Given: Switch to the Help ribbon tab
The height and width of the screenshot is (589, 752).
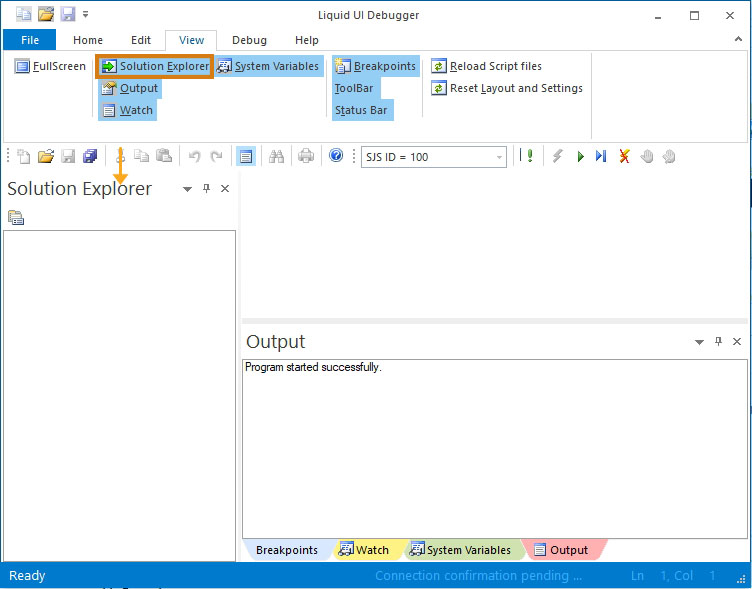Looking at the screenshot, I should tap(306, 40).
